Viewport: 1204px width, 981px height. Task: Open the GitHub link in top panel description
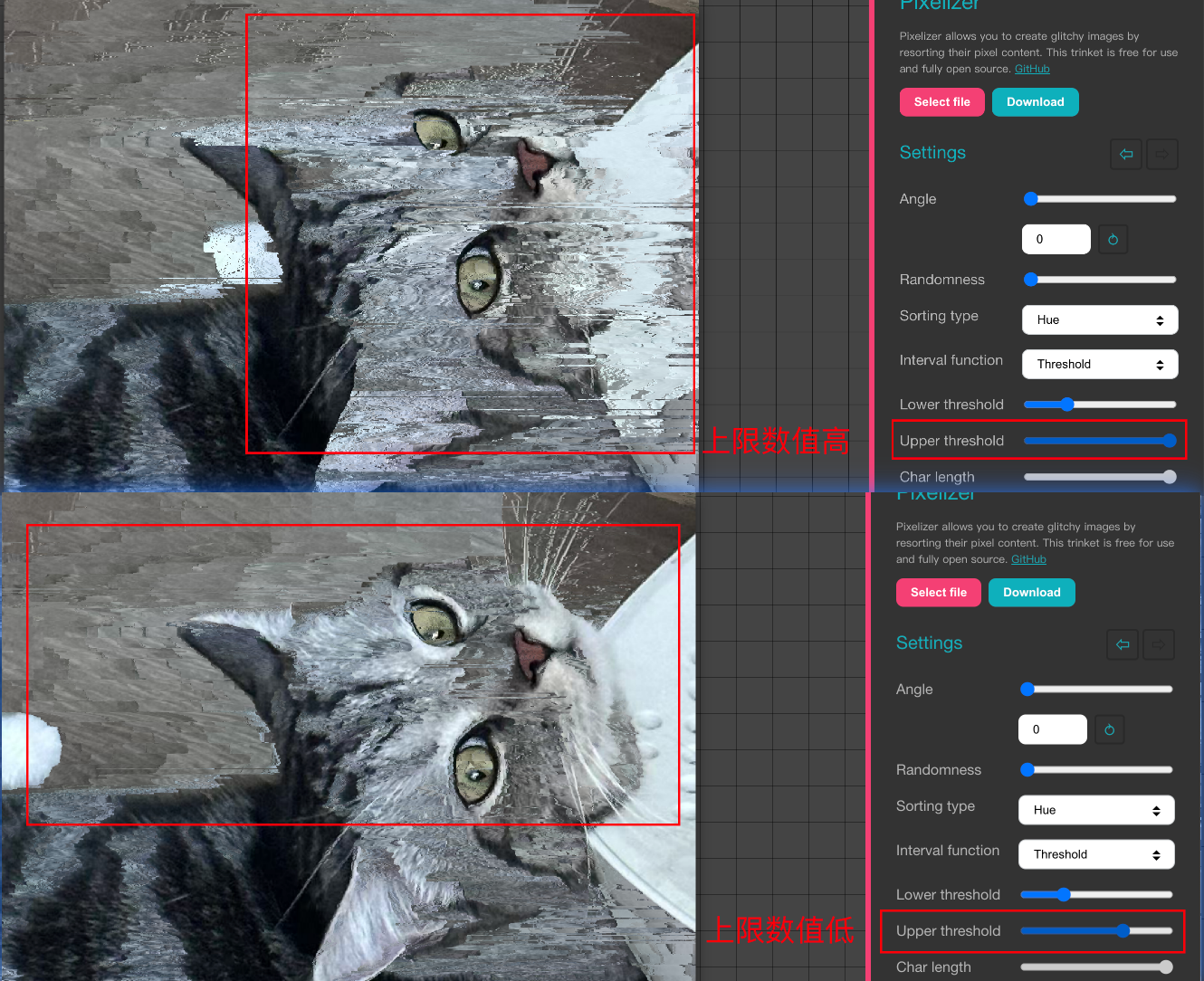click(1032, 69)
